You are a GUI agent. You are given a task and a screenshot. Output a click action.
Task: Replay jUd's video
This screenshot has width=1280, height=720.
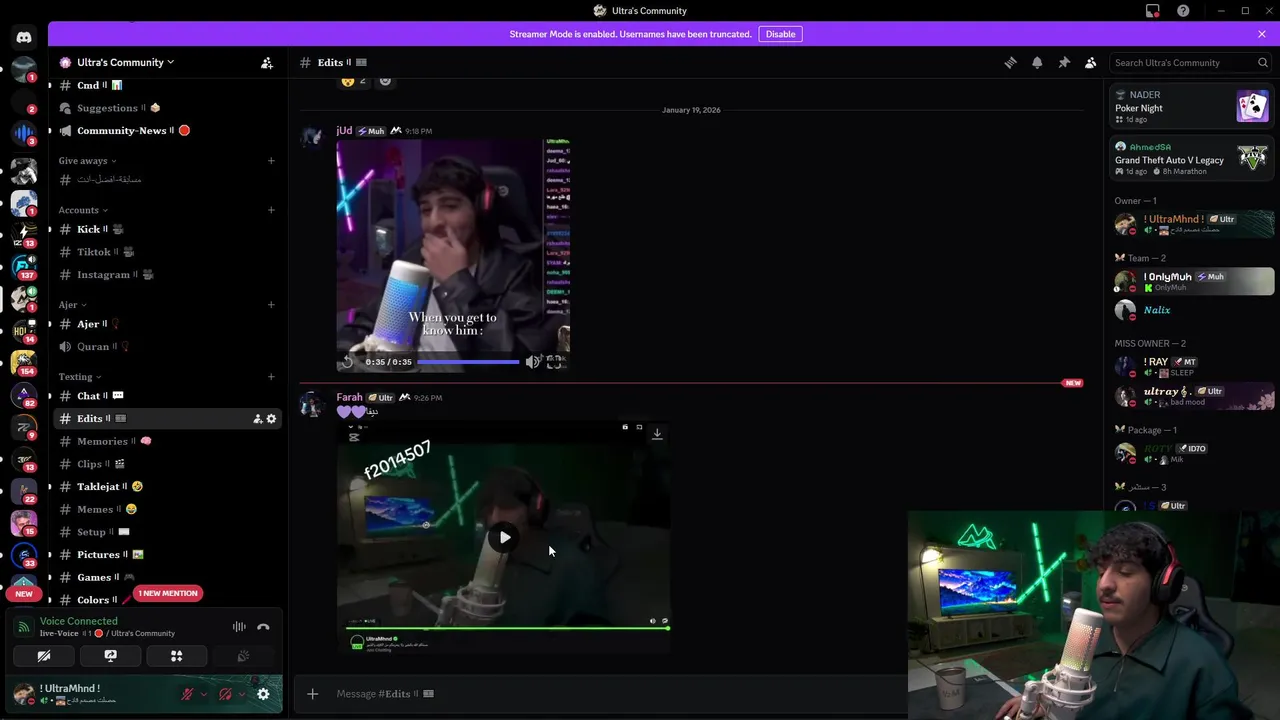tap(348, 362)
